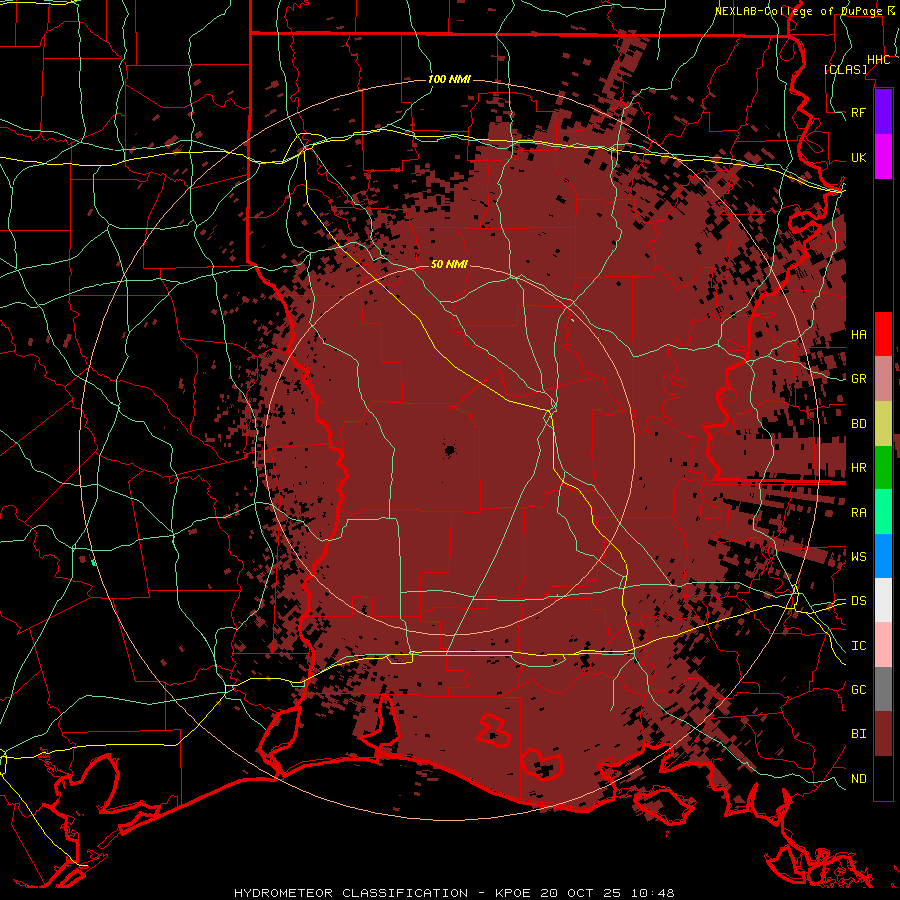Click the 'HHC' product label
This screenshot has height=900, width=900.
tap(878, 60)
